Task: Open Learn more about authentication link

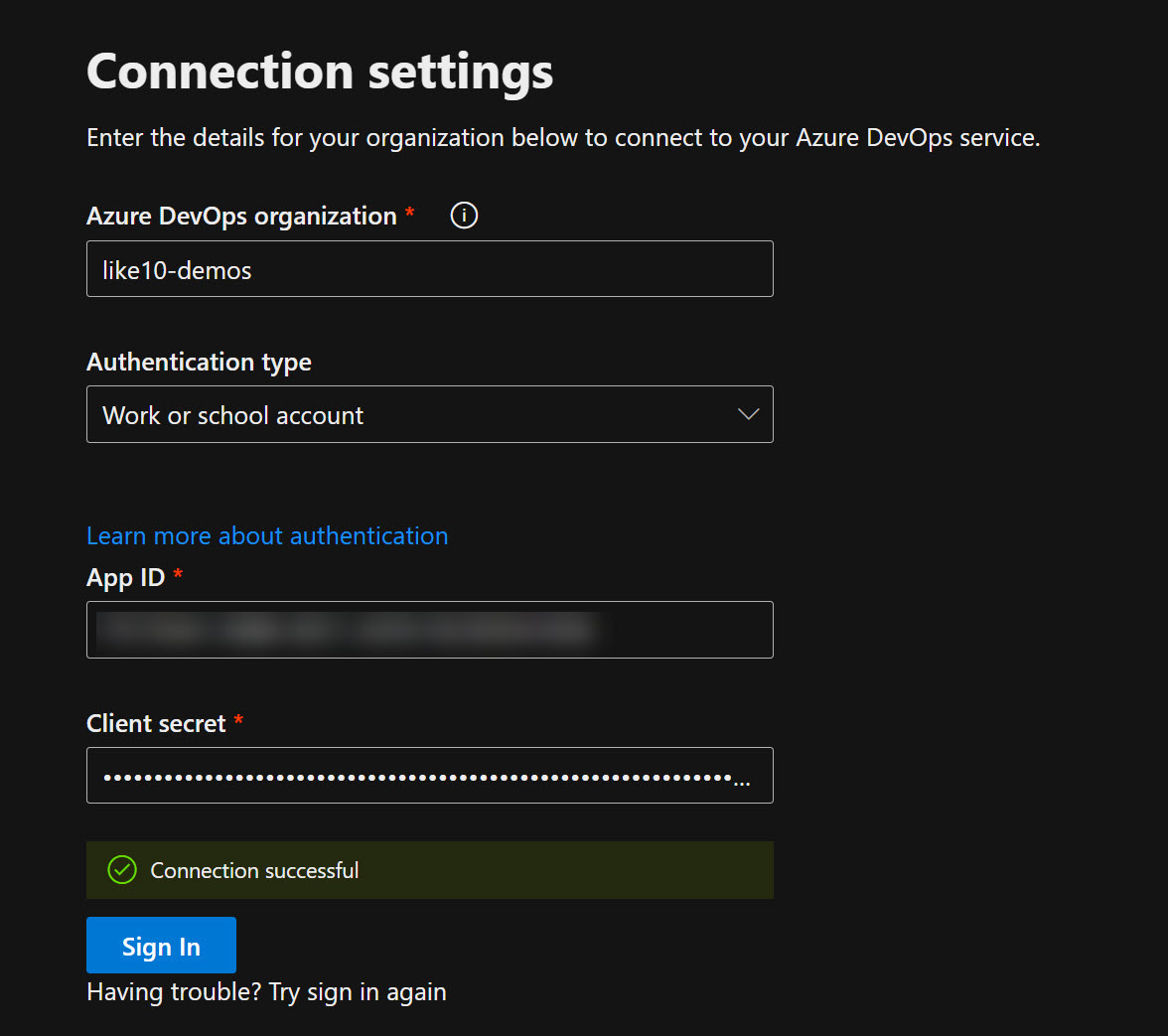Action: 267,536
